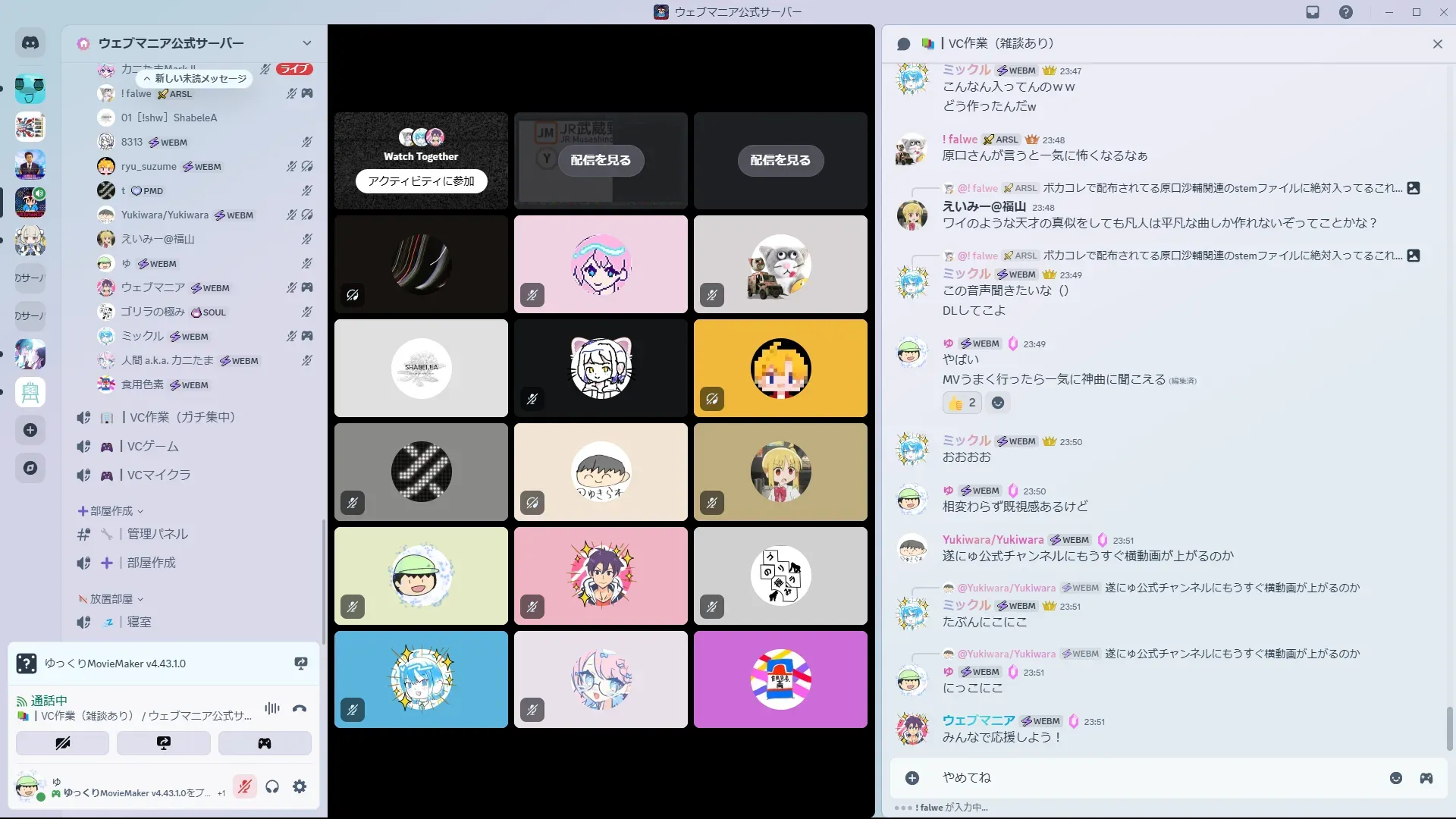Expand the ウェブマニア公式サーバー server dropdown menu

pos(306,43)
